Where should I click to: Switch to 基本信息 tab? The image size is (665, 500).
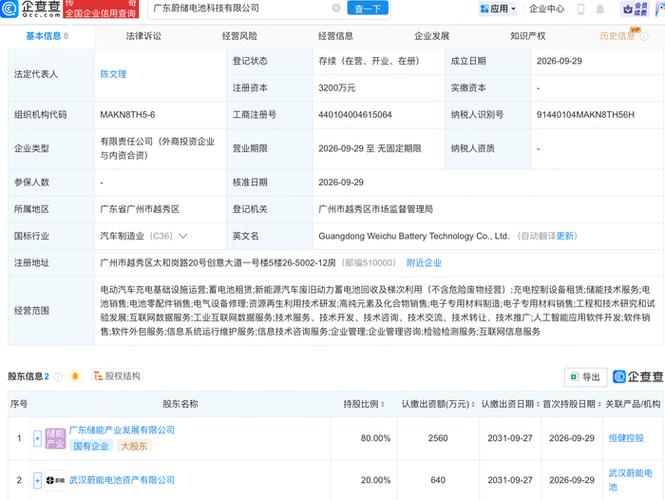47,36
